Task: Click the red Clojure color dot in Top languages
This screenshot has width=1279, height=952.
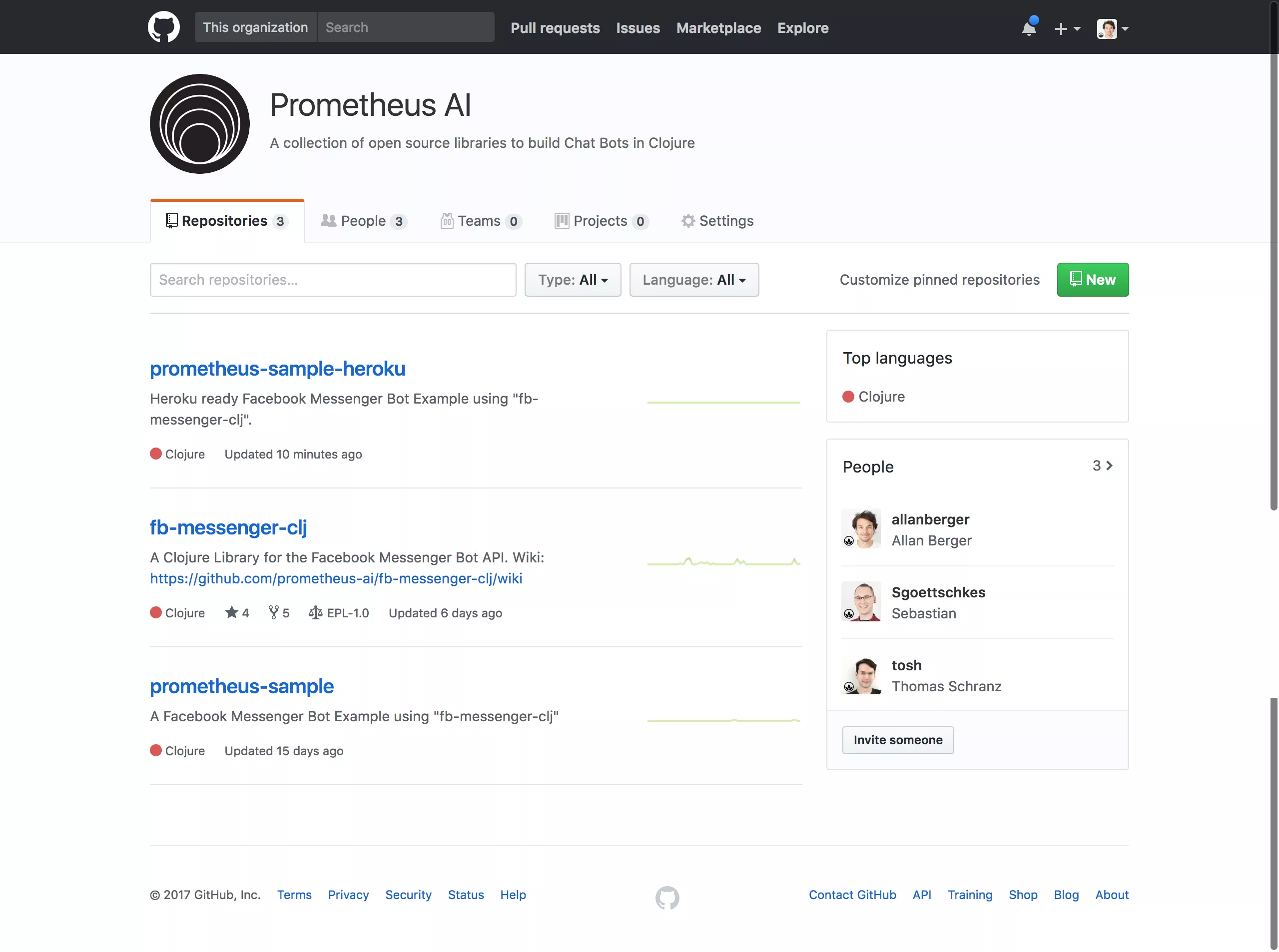Action: 848,397
